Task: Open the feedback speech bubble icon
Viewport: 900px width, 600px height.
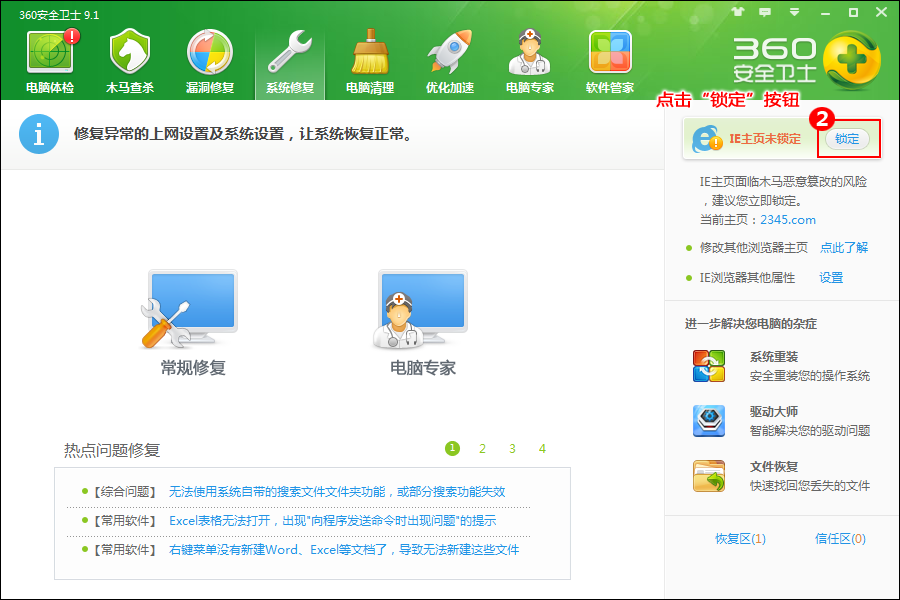Action: click(x=765, y=12)
